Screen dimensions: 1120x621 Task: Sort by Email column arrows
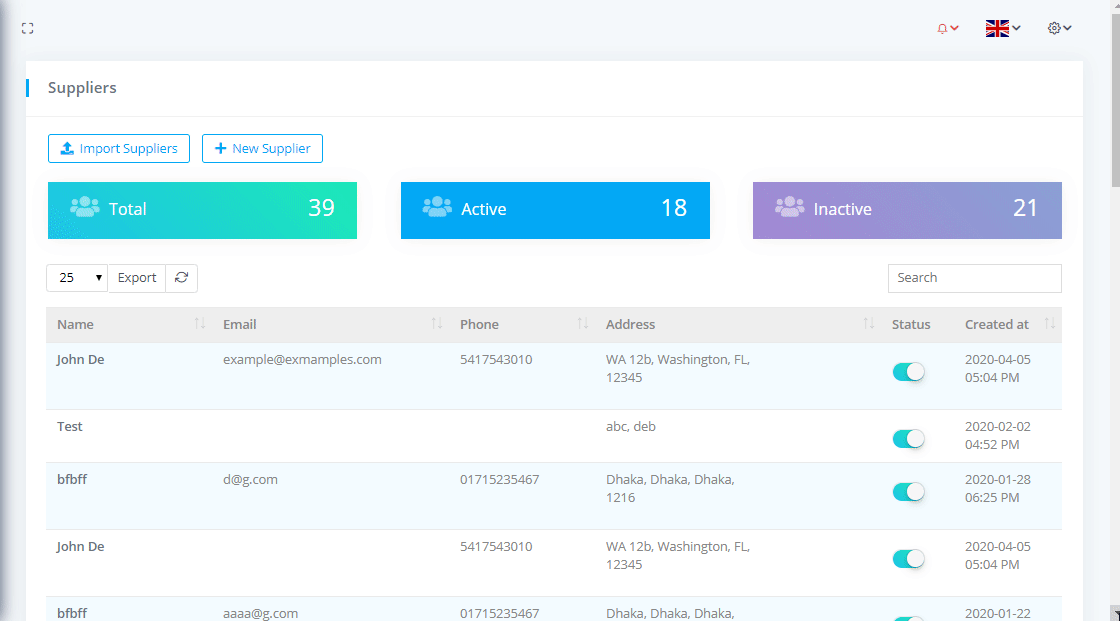(436, 324)
